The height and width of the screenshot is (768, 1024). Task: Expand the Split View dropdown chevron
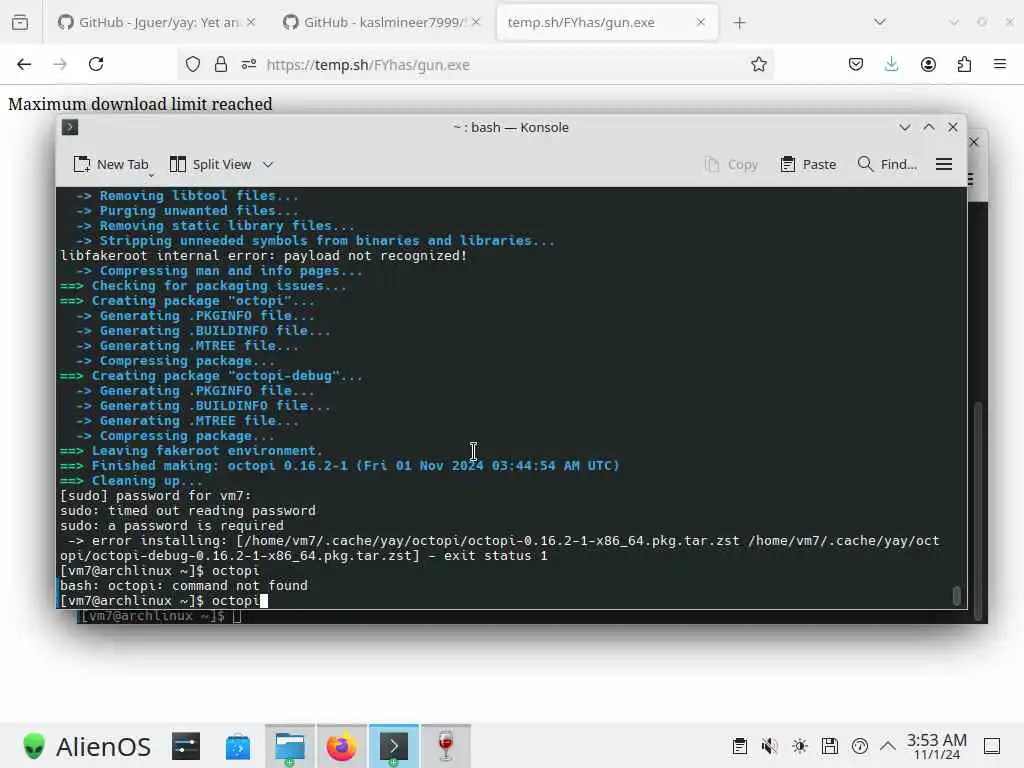268,165
